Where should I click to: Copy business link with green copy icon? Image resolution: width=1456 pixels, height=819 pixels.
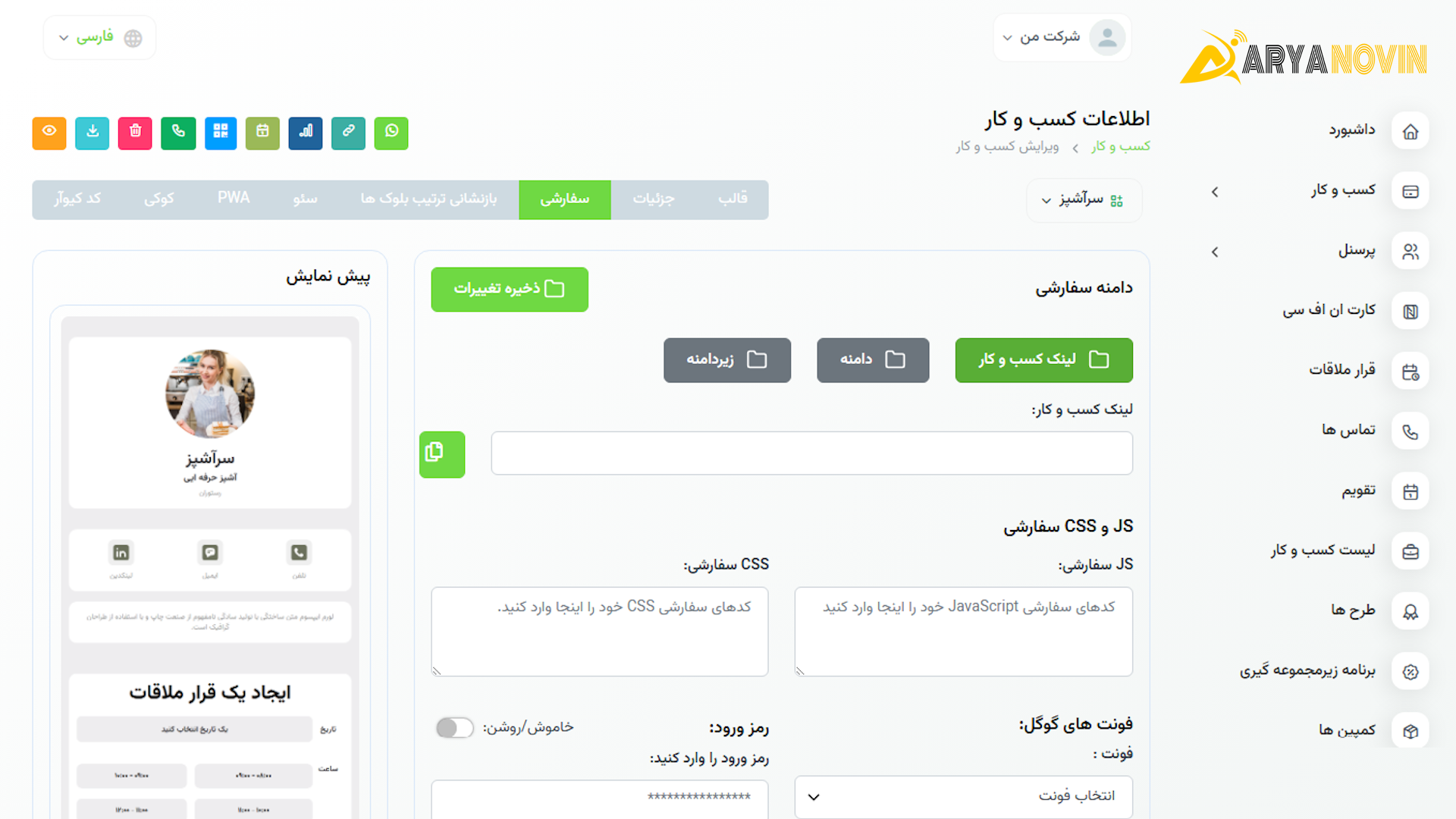click(x=442, y=453)
